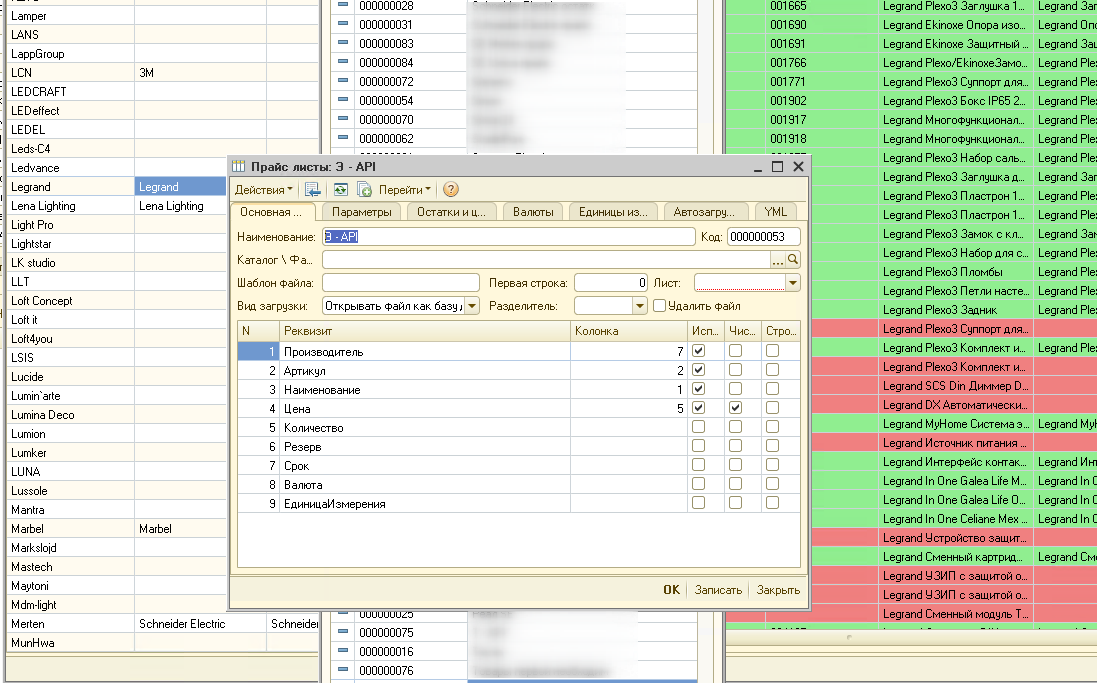Screen dimensions: 1097x683
Task: Open the Валюты tab
Action: (x=533, y=212)
